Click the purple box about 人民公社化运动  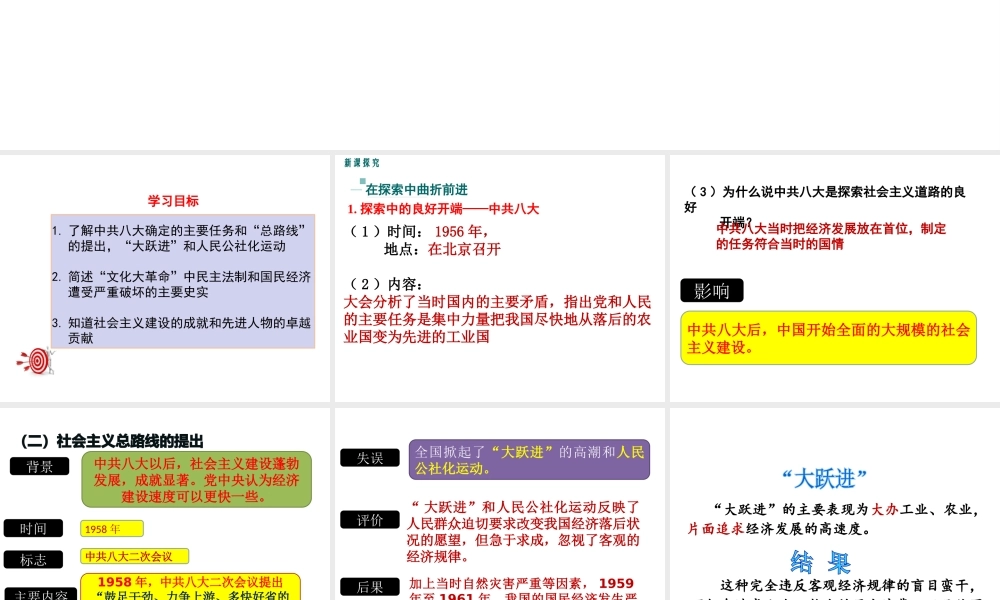click(529, 460)
